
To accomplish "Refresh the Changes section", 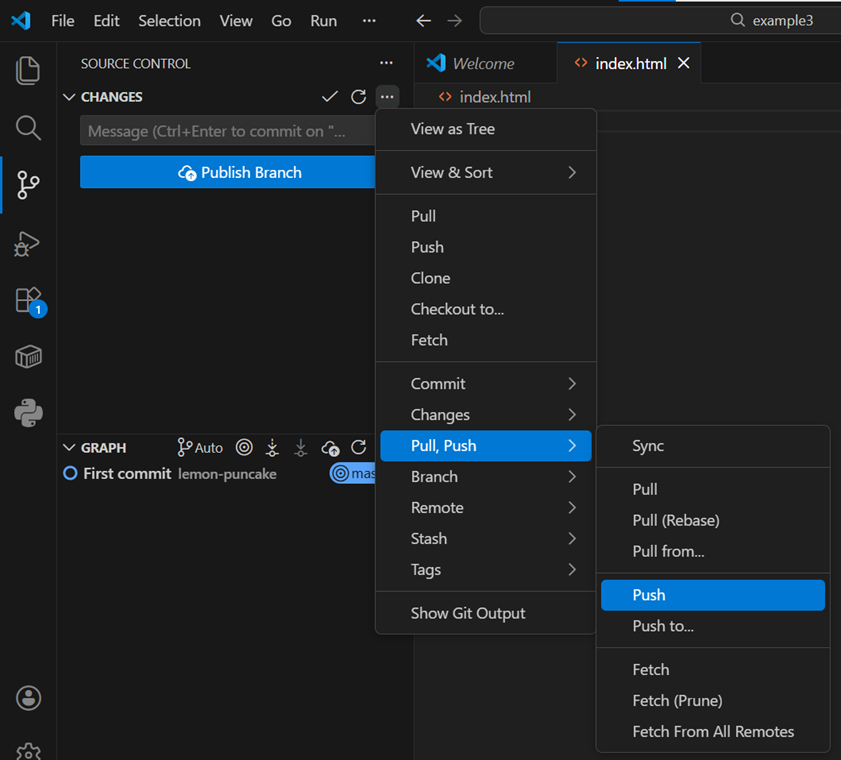I will click(358, 97).
